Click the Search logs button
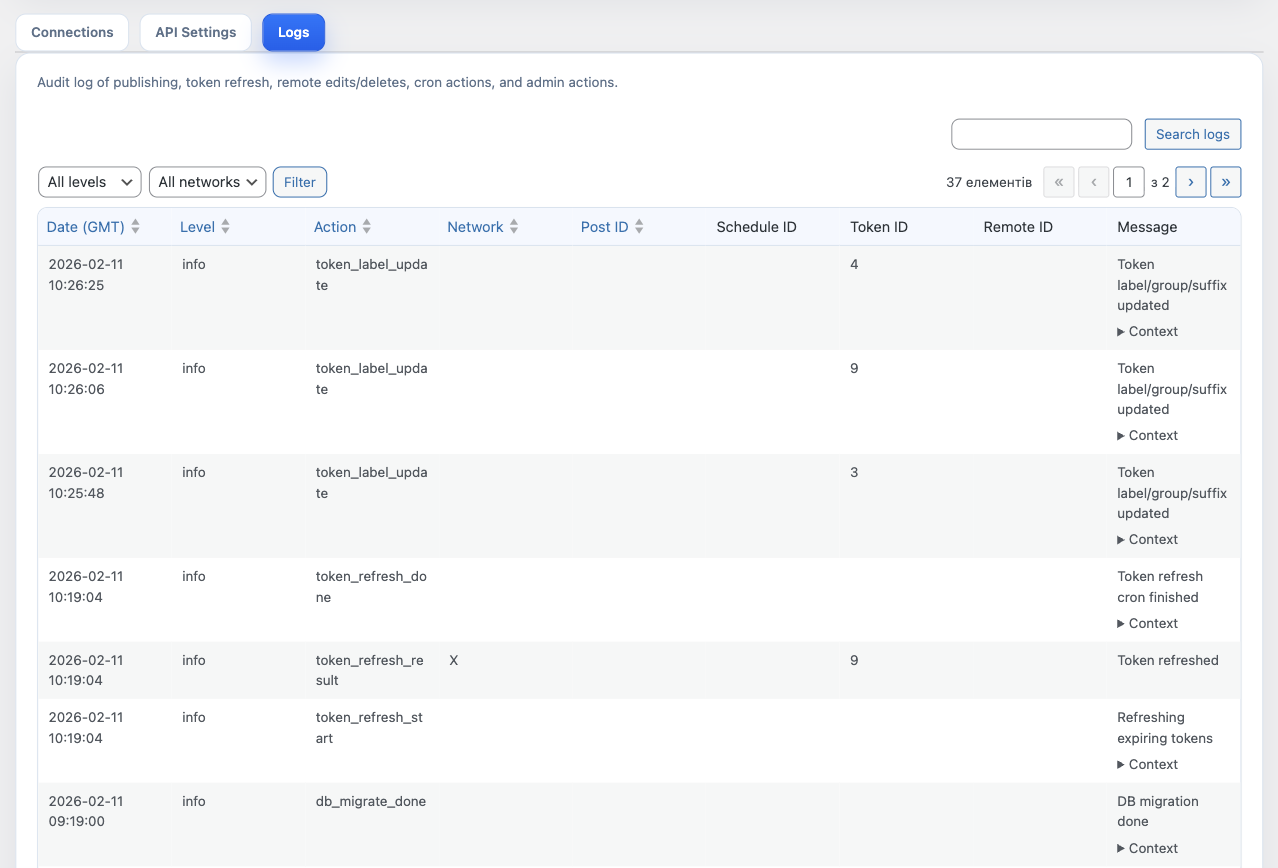The image size is (1278, 868). [1192, 133]
